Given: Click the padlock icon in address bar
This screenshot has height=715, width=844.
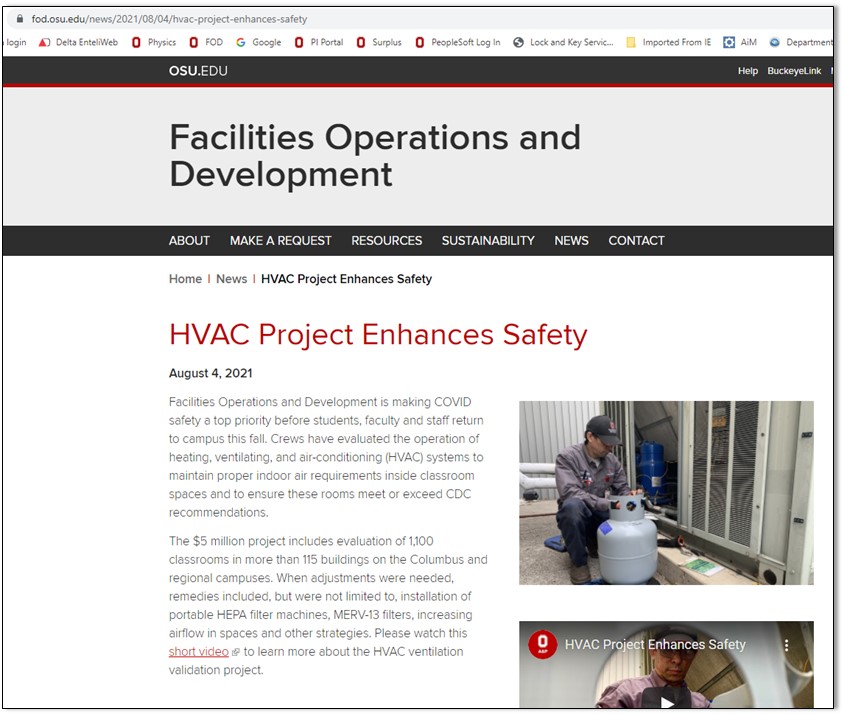Looking at the screenshot, I should coord(20,19).
